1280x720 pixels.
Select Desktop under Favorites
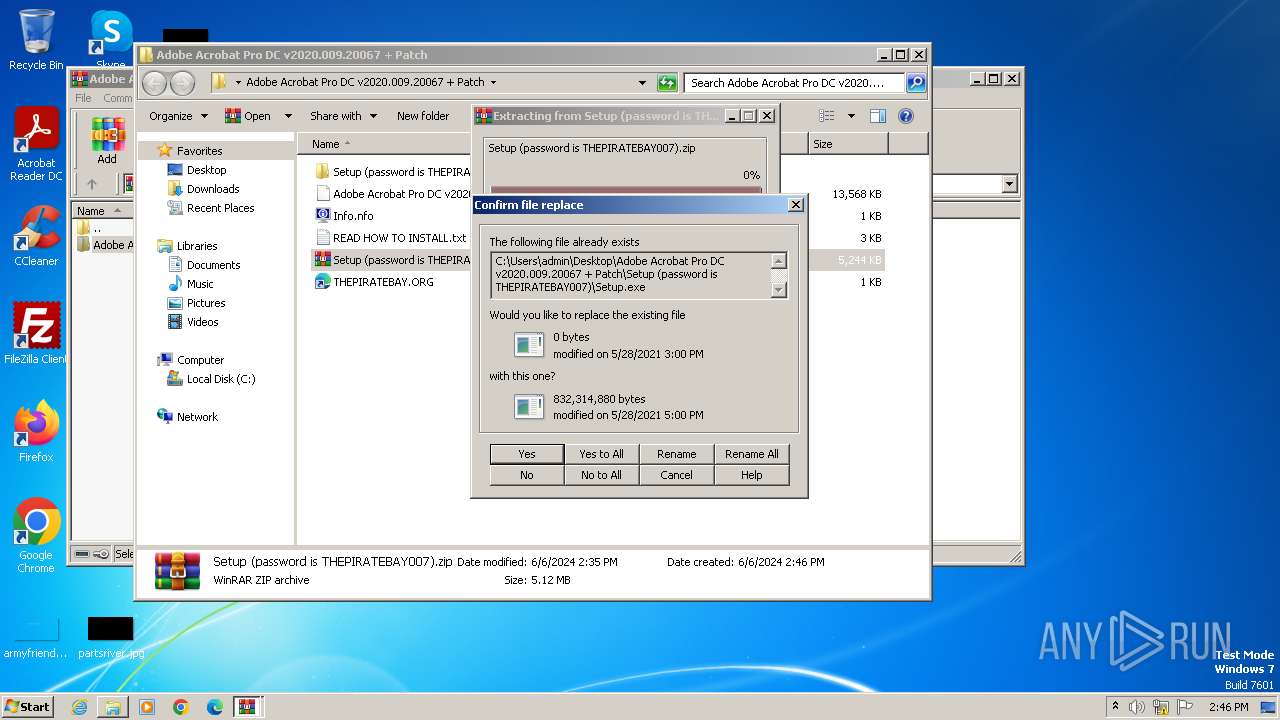point(206,170)
